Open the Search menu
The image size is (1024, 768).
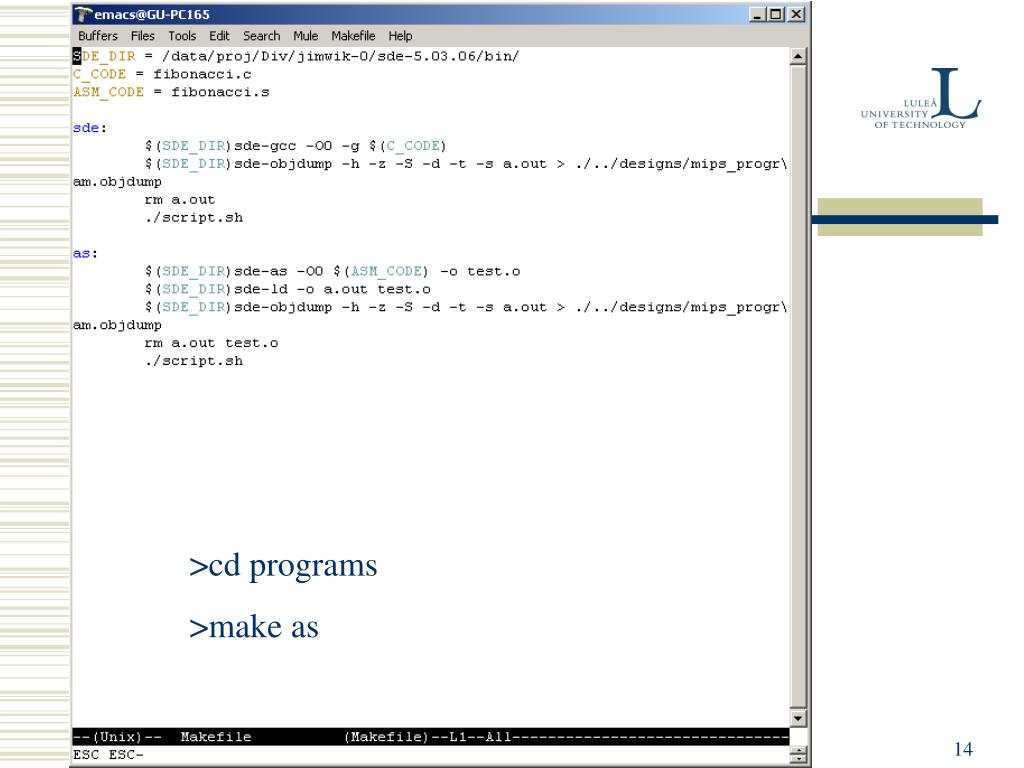click(261, 36)
